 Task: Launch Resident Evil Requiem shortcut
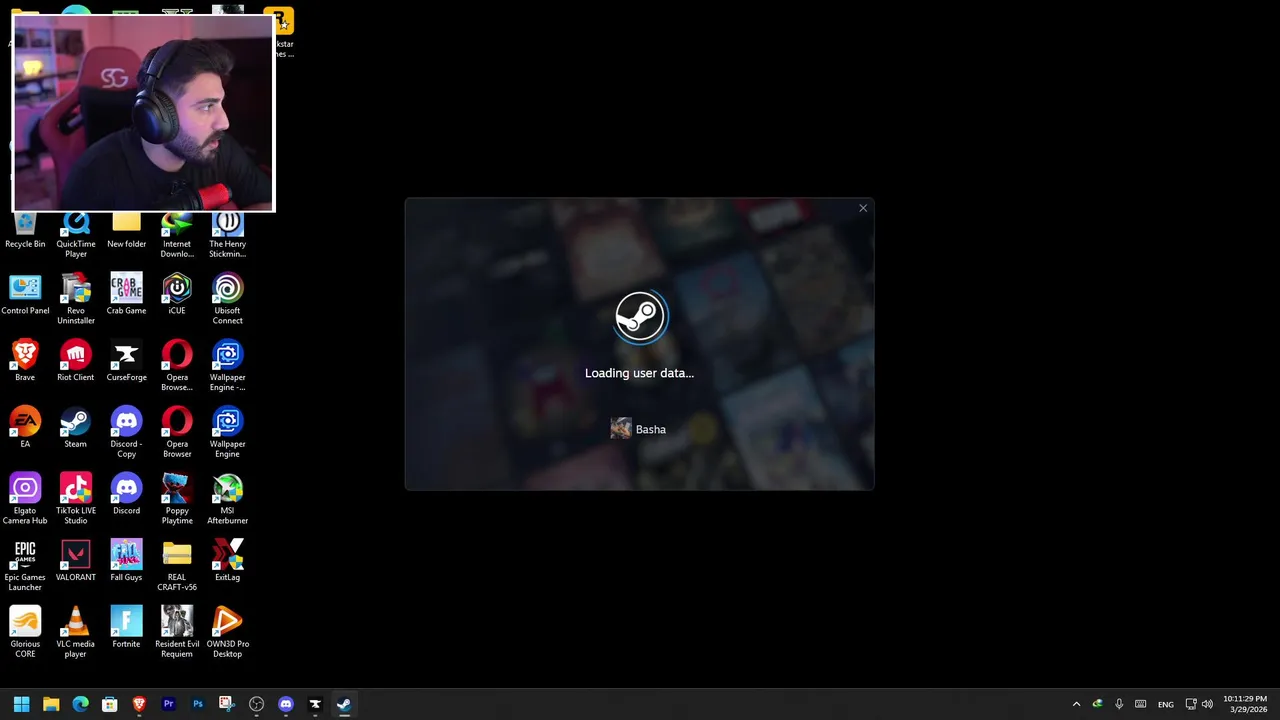click(177, 632)
